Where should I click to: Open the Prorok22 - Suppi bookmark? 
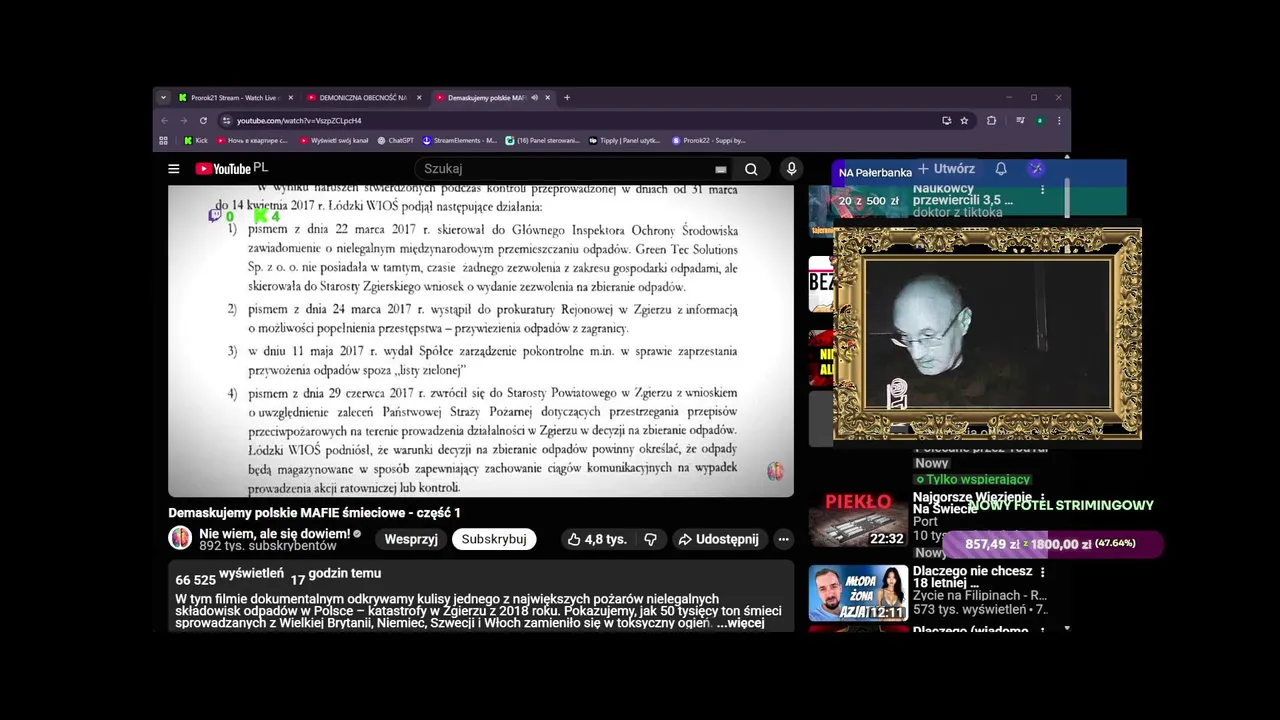point(709,141)
